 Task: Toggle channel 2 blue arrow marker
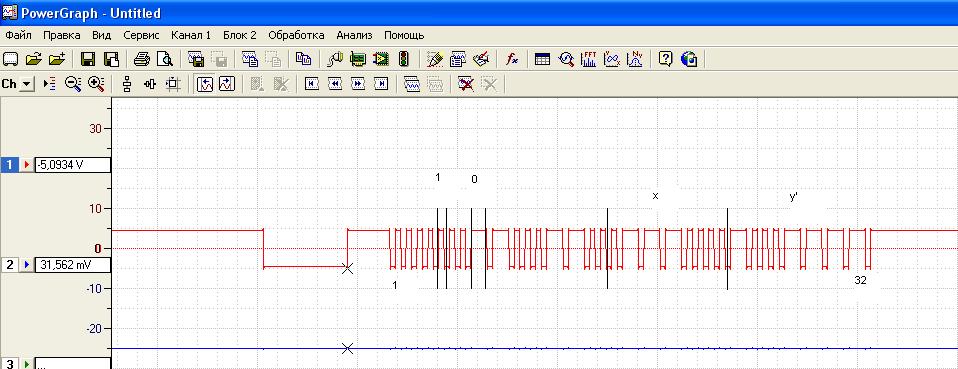26,265
